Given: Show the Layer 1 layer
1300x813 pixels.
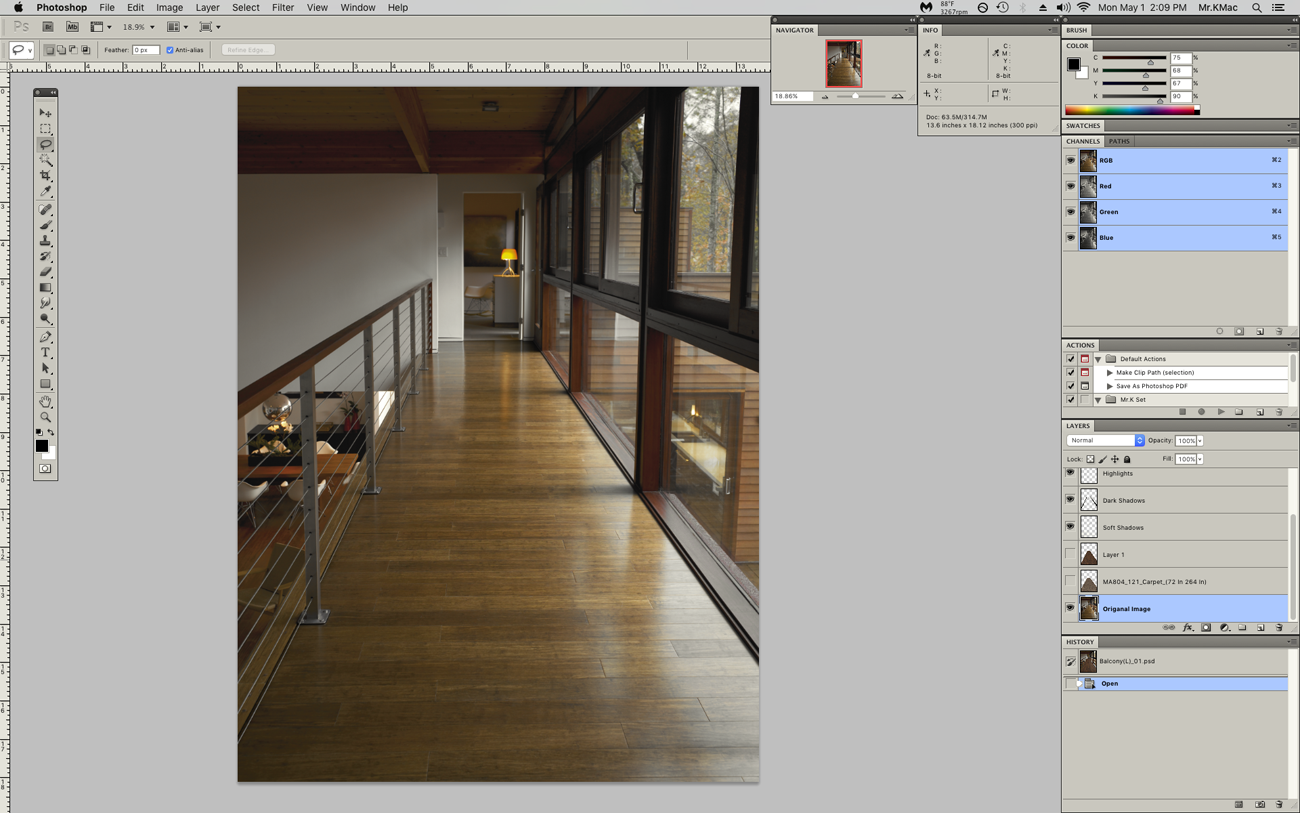Looking at the screenshot, I should (x=1070, y=554).
